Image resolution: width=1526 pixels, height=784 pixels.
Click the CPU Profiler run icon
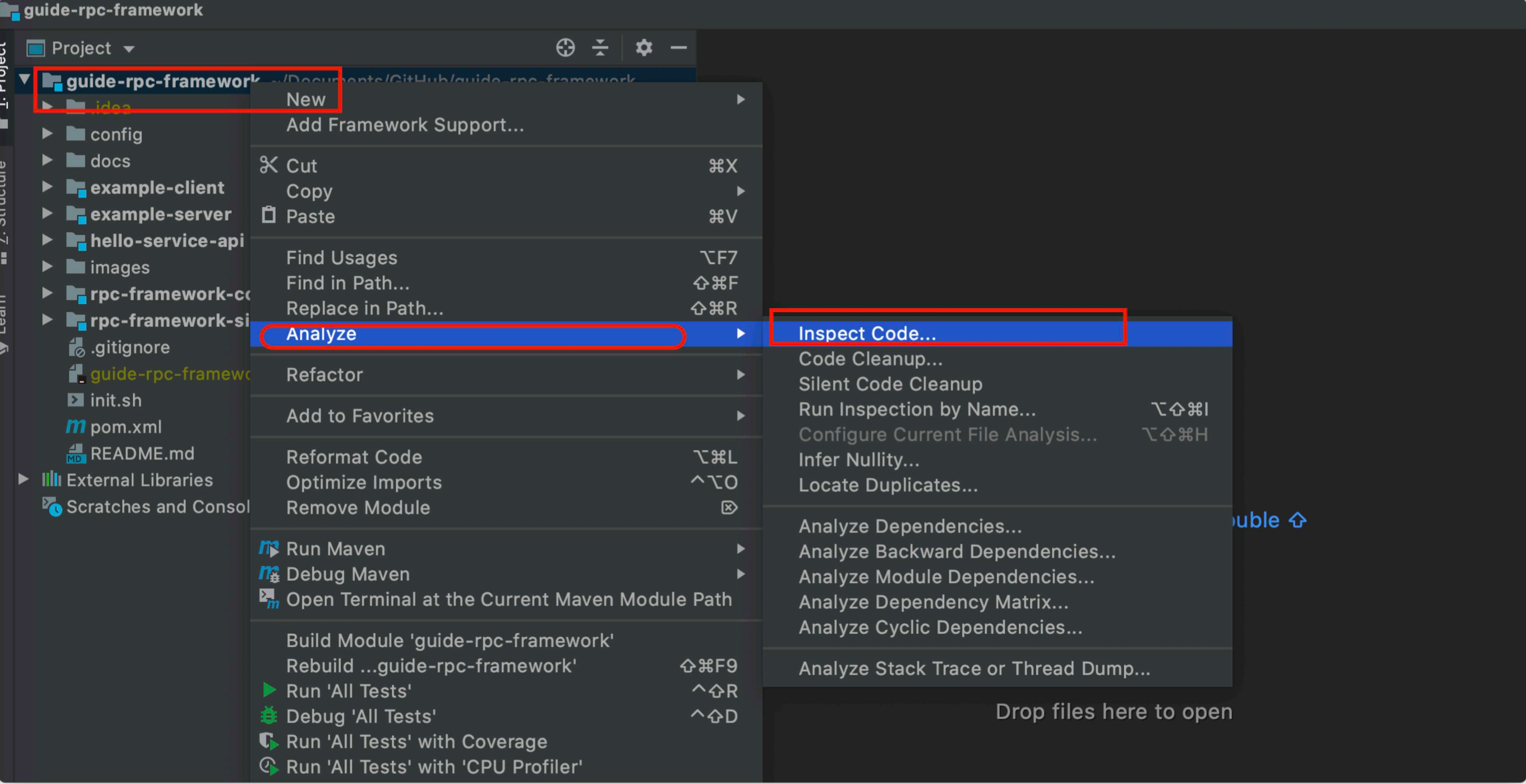coord(269,766)
